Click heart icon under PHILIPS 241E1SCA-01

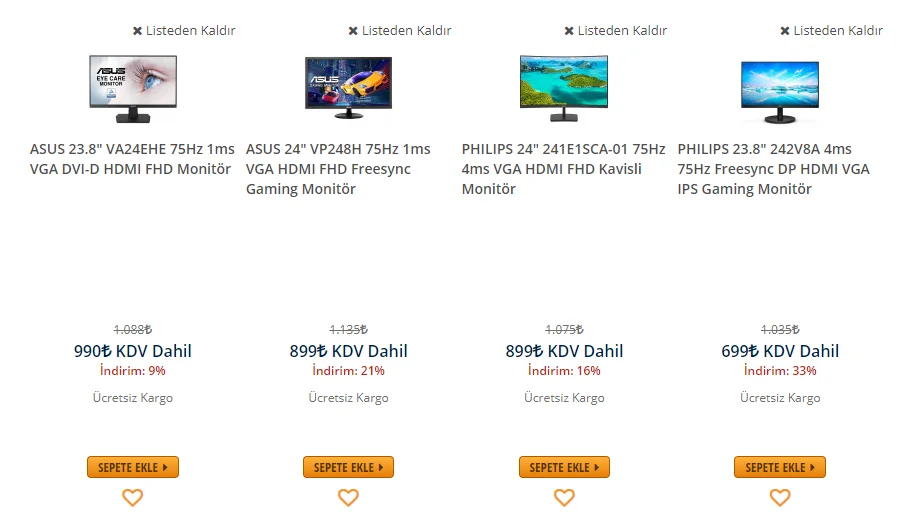[x=564, y=497]
